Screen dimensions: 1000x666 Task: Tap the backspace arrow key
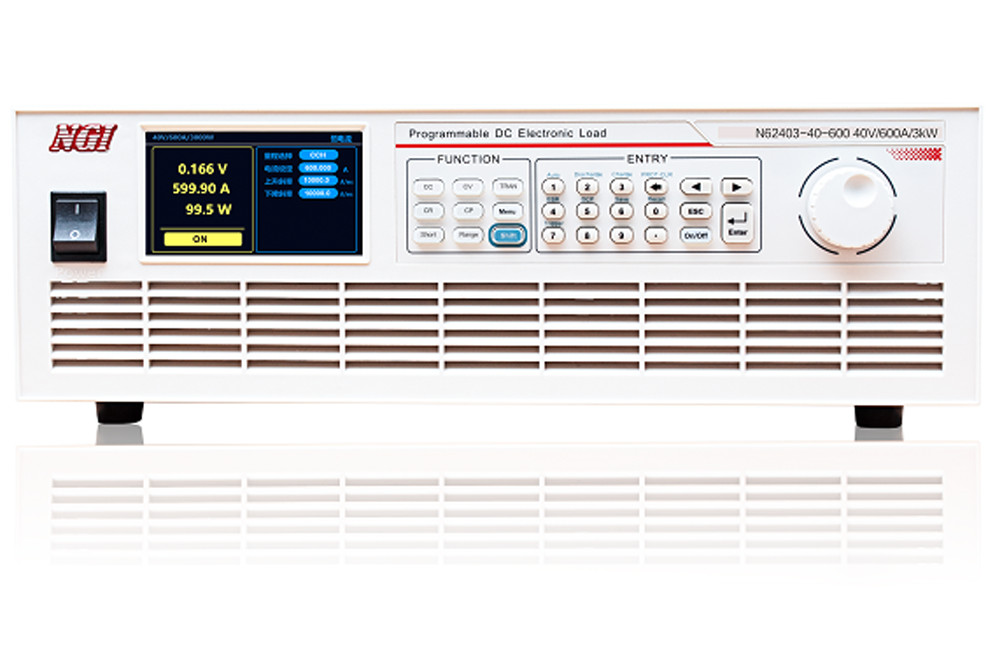point(656,187)
